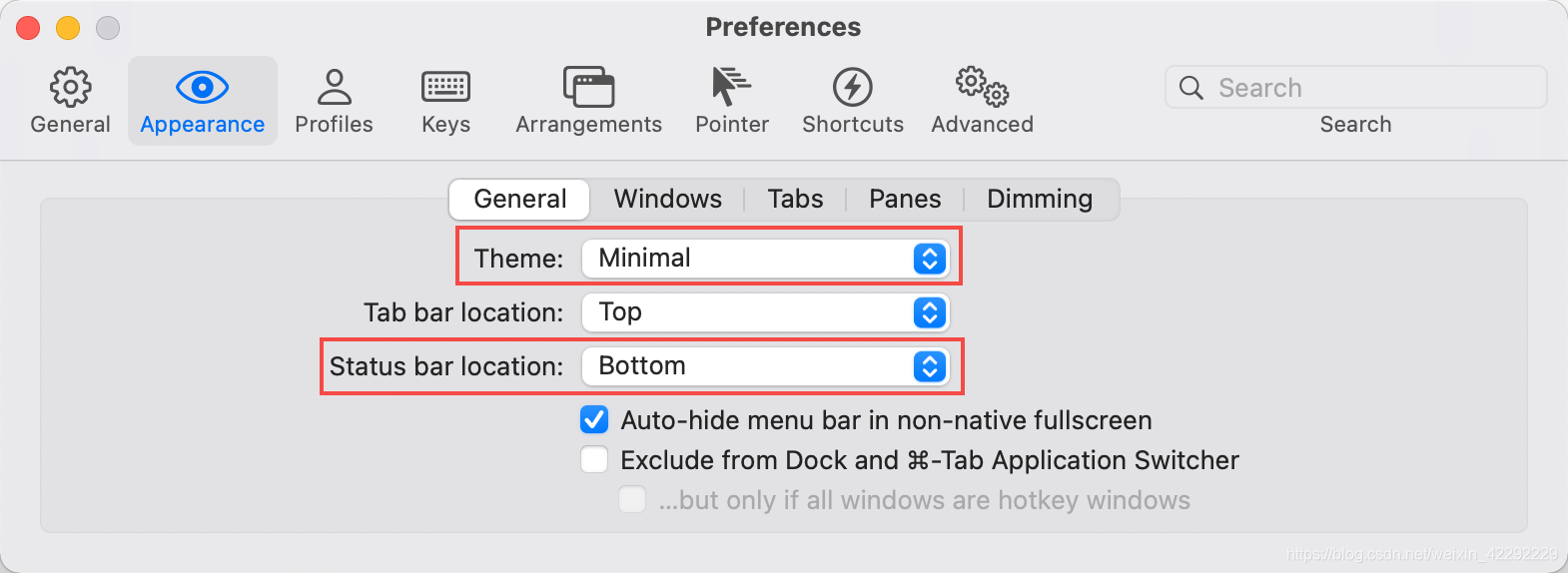
Task: Tick the only if hotkey windows checkbox
Action: [x=632, y=499]
